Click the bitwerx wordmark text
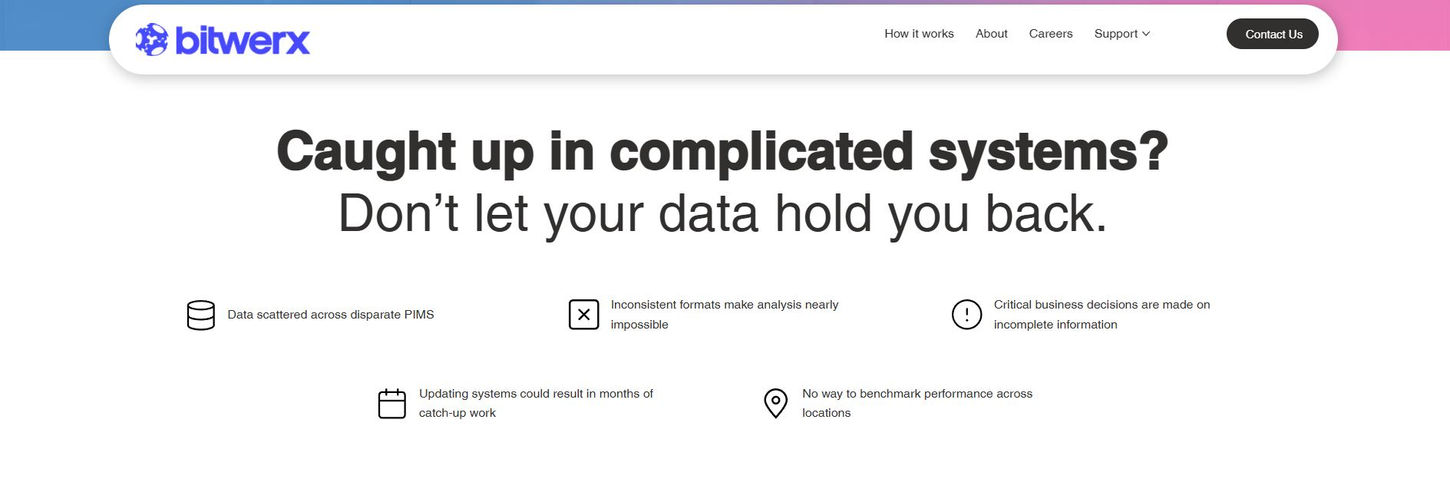The image size is (1450, 492). click(x=242, y=40)
